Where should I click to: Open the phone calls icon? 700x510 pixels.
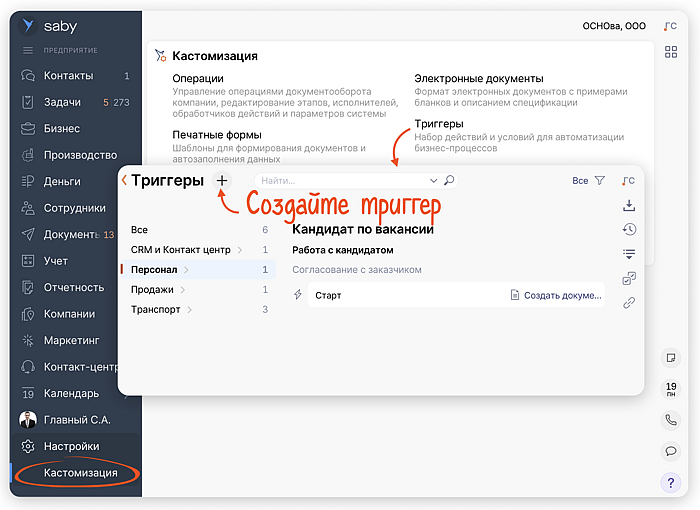click(671, 421)
